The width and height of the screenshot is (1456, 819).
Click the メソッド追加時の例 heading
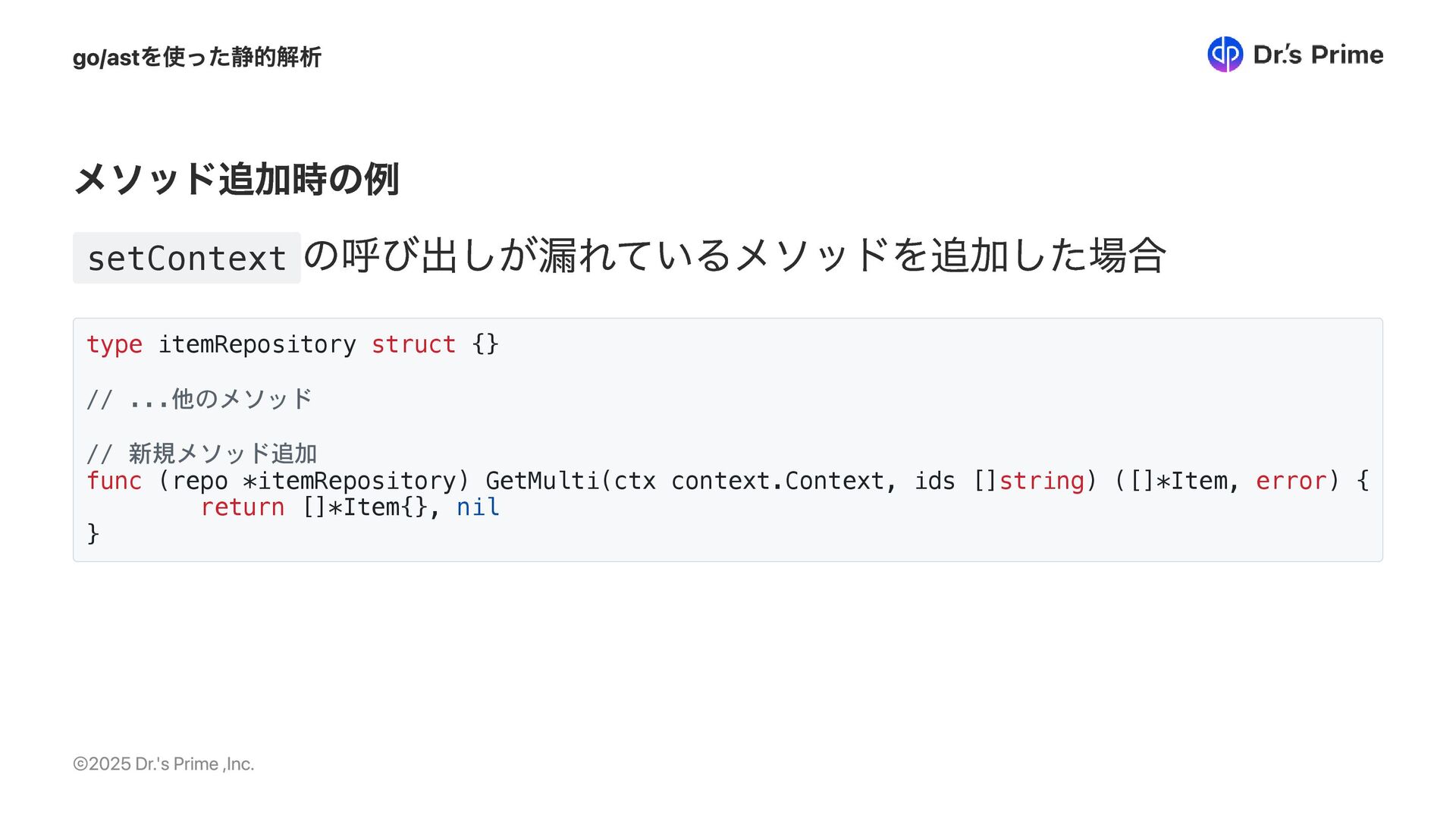[x=236, y=179]
